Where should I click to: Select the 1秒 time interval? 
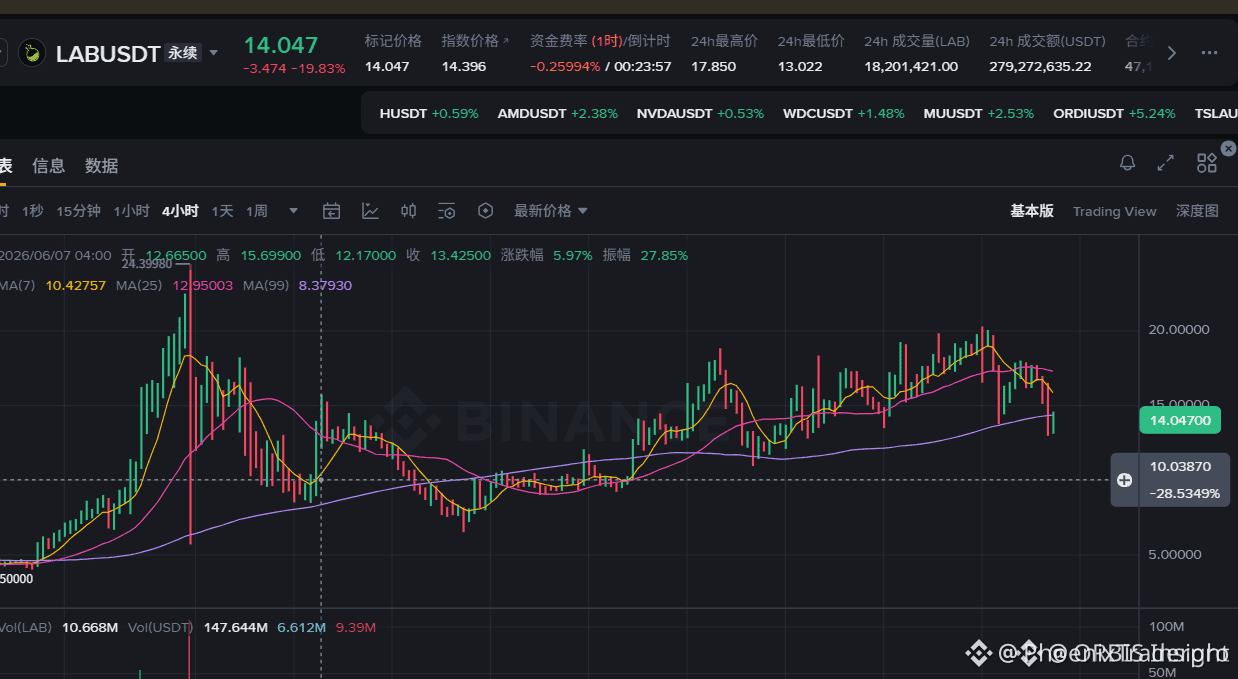[32, 211]
